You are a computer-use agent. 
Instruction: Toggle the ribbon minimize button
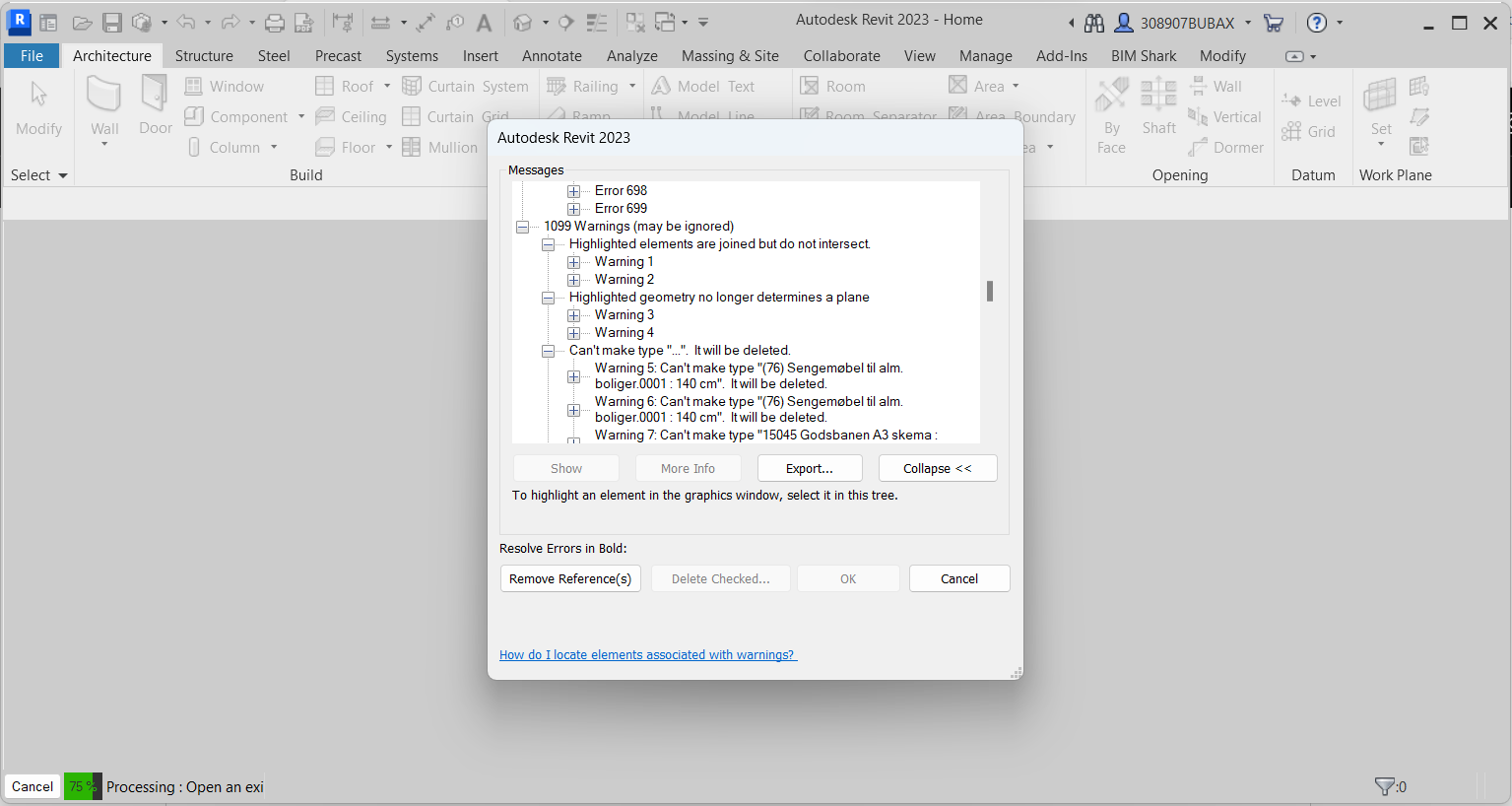point(1295,56)
